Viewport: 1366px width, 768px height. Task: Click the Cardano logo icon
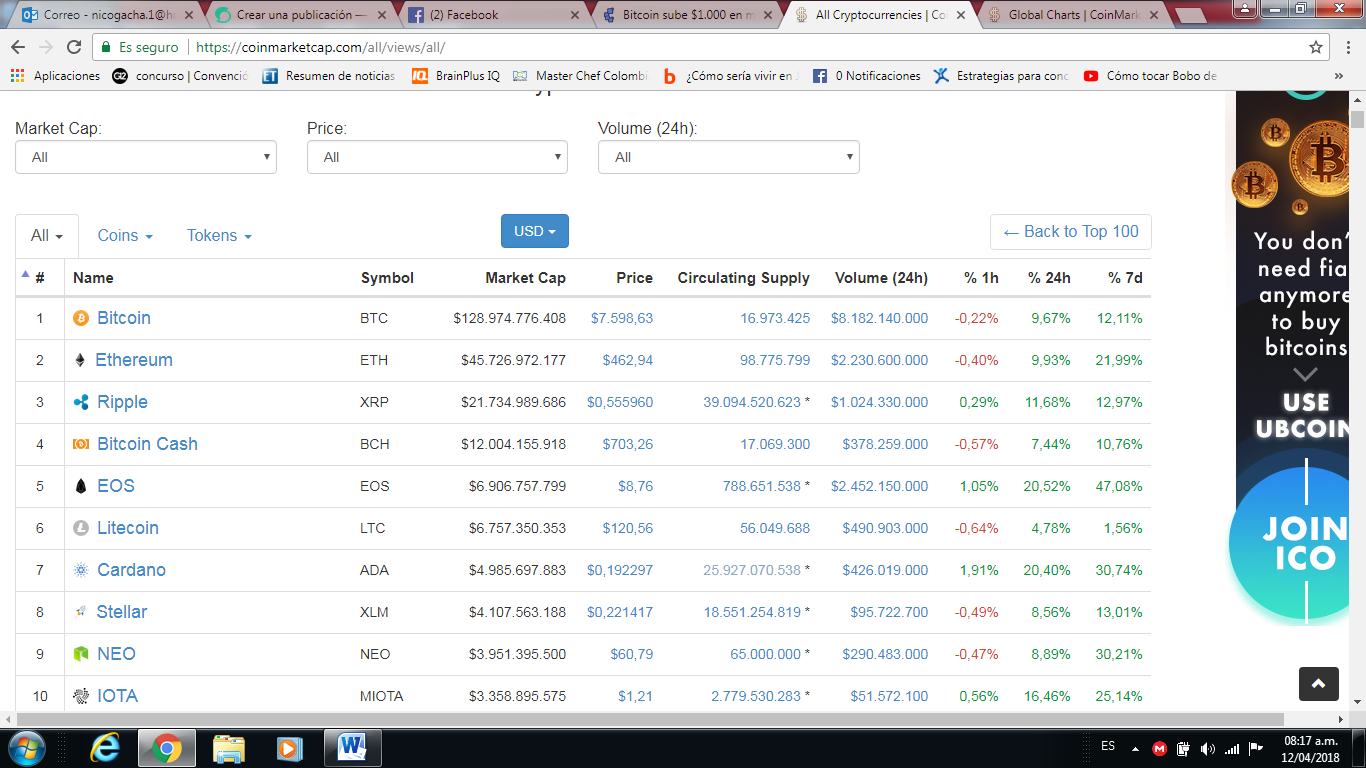(81, 570)
